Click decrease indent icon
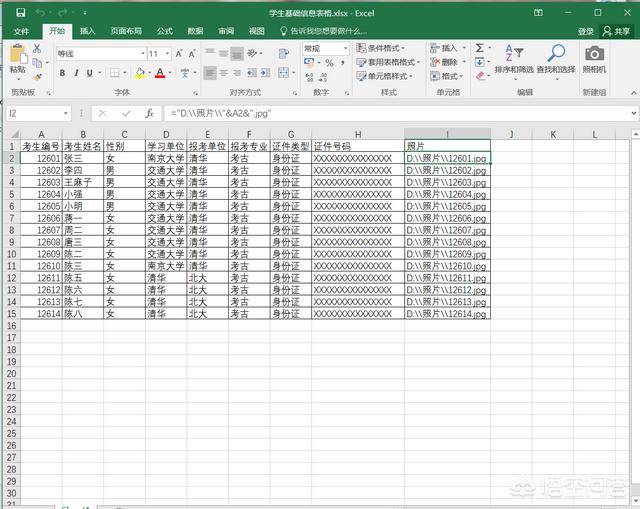The image size is (640, 509). [252, 73]
